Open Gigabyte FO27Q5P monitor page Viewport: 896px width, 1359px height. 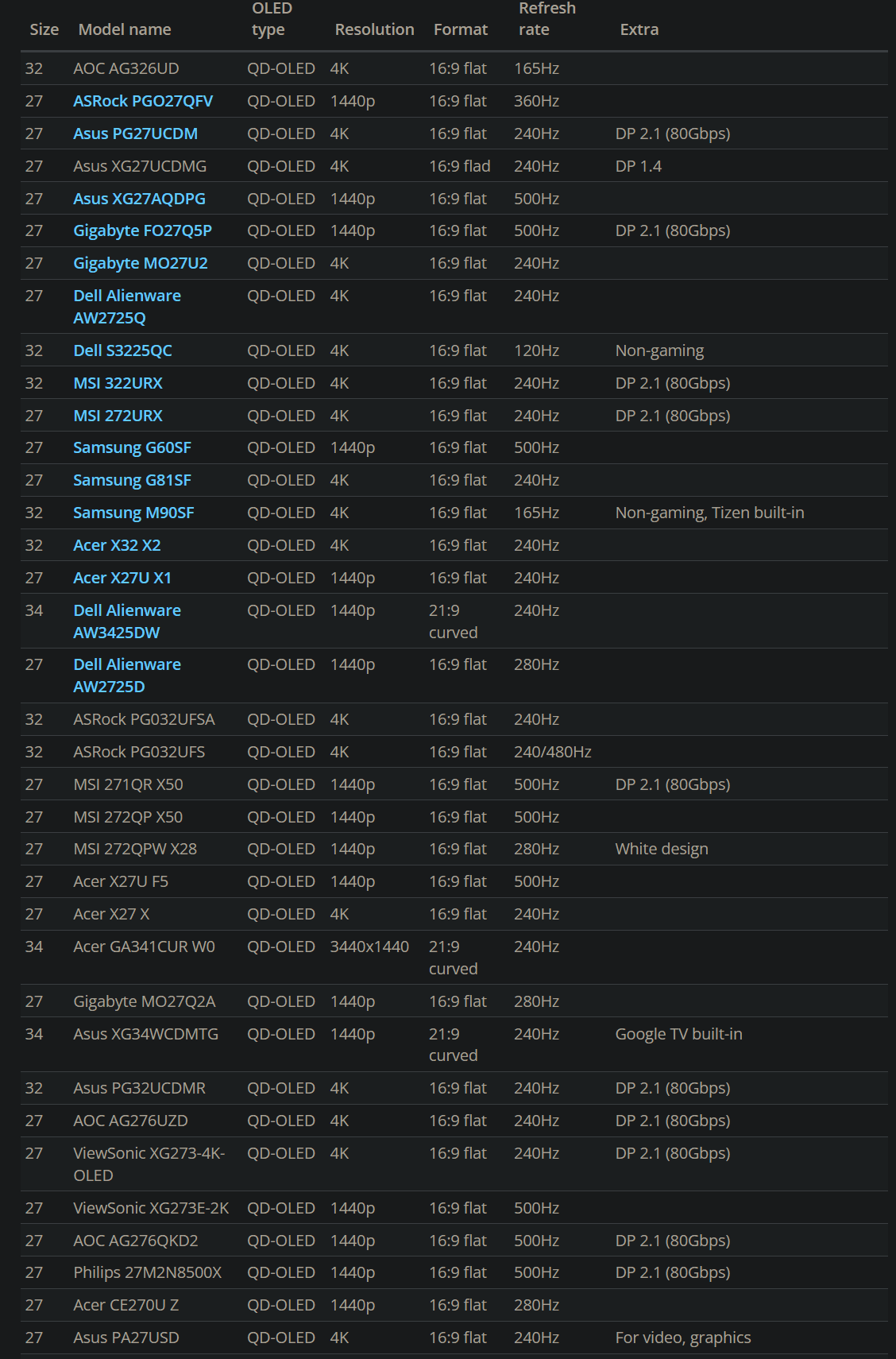pos(142,230)
